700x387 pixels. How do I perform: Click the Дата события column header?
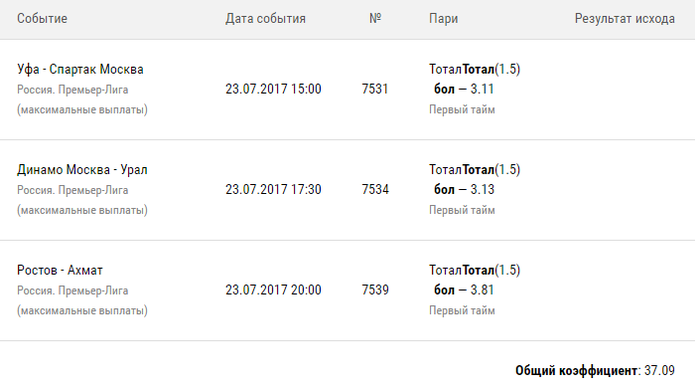coord(265,19)
